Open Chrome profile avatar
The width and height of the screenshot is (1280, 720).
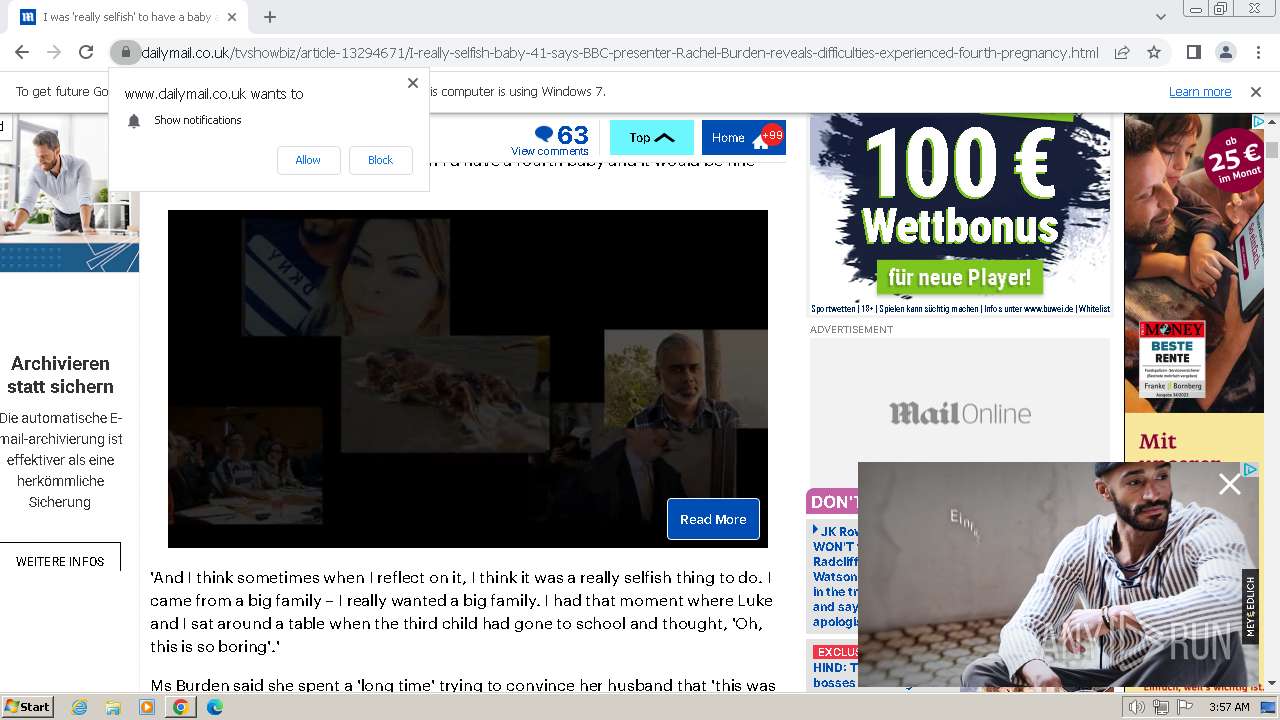1225,52
